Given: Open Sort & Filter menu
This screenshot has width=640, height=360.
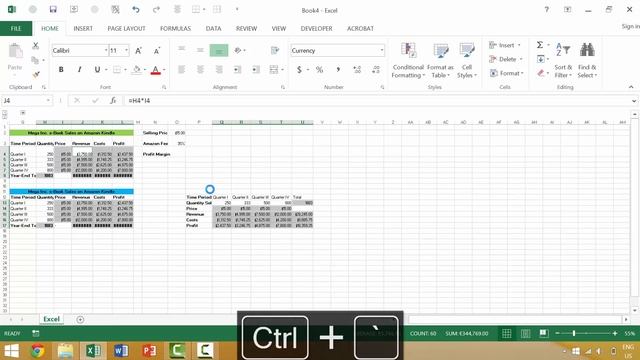Looking at the screenshot, I should click(x=563, y=60).
